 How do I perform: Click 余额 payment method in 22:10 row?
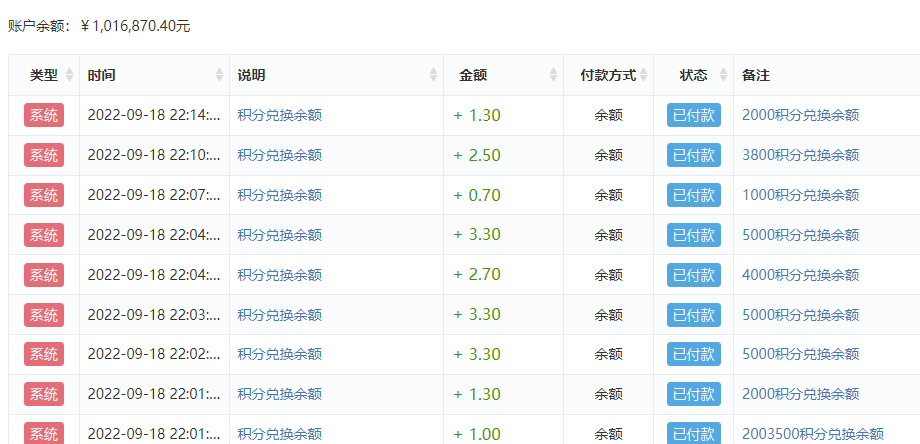point(608,155)
